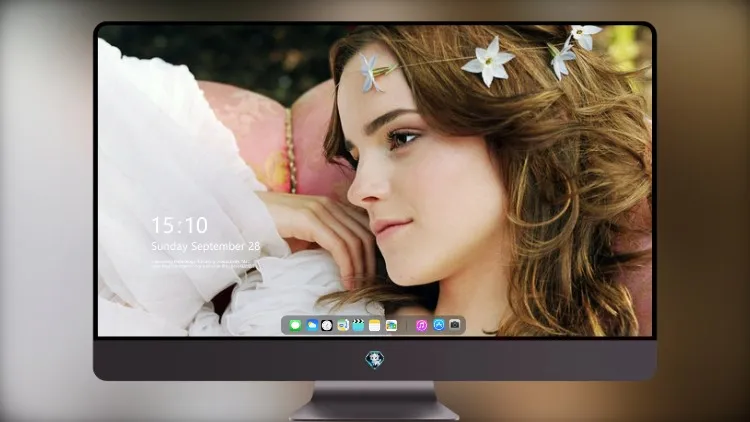Open the green Messages app in the dock
750x422 pixels.
tap(295, 325)
